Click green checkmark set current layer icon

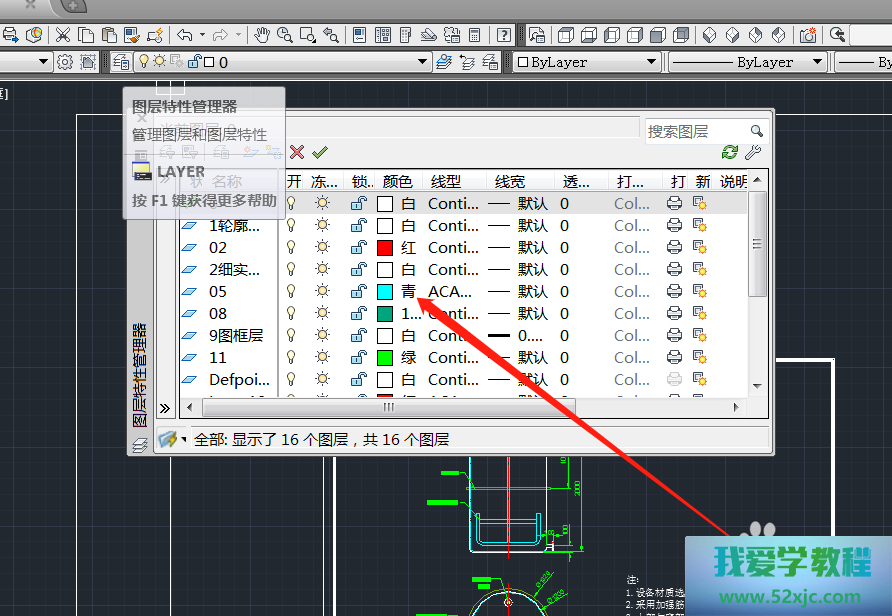(x=319, y=152)
